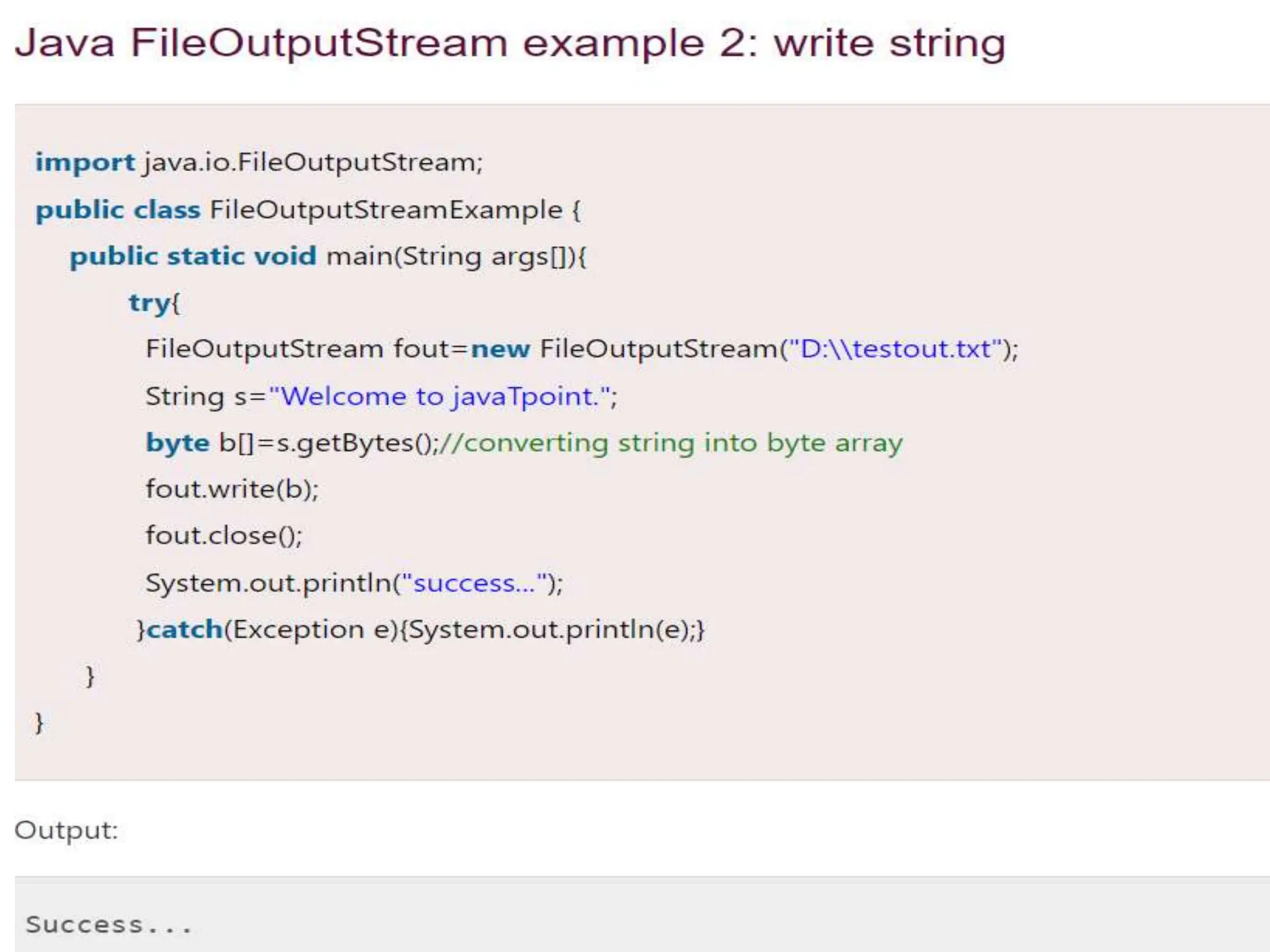The image size is (1270, 952).
Task: Click the fout.write(b); statement
Action: coord(232,489)
